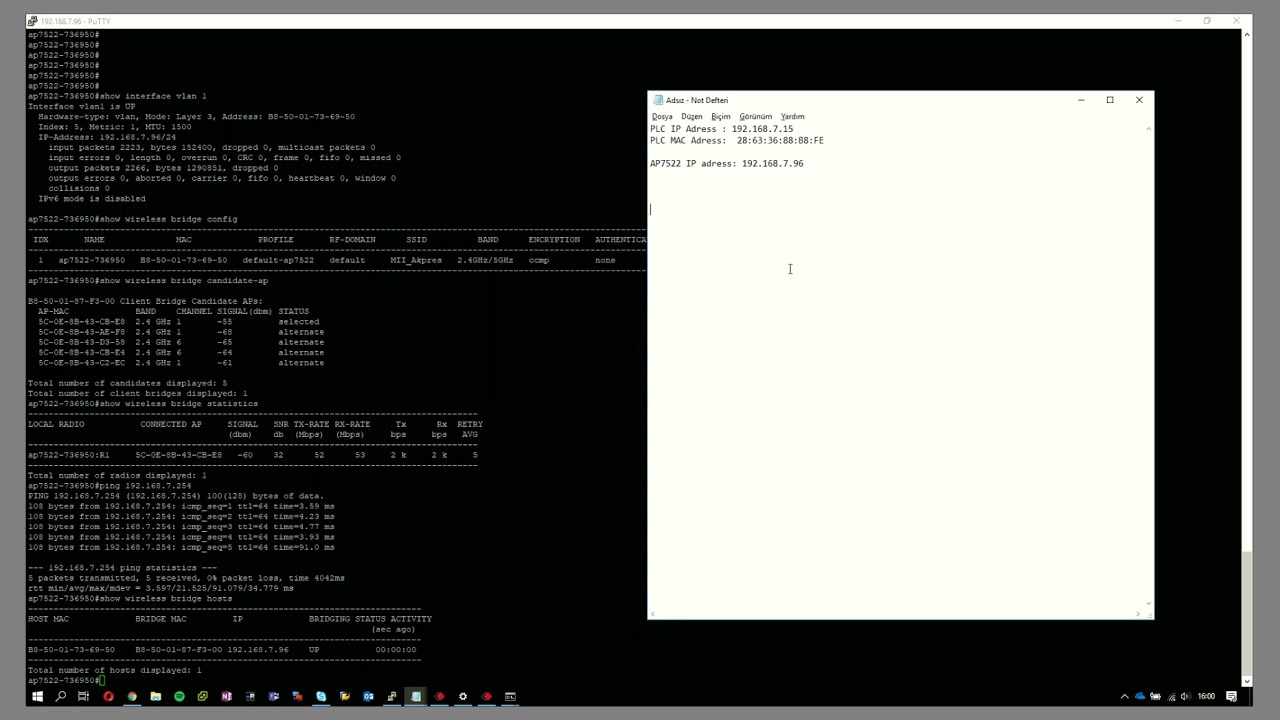Click the ping statistics summary line
Image resolution: width=1280 pixels, height=720 pixels.
(x=186, y=578)
